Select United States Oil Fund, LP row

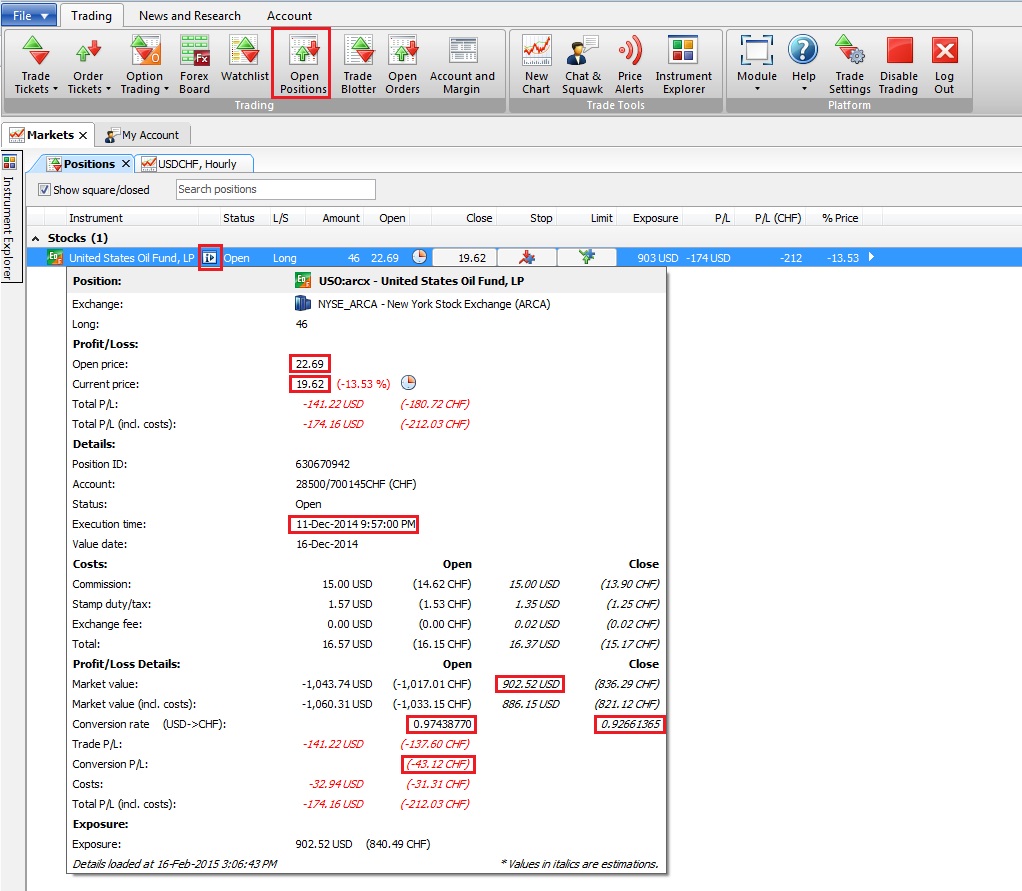[524, 257]
